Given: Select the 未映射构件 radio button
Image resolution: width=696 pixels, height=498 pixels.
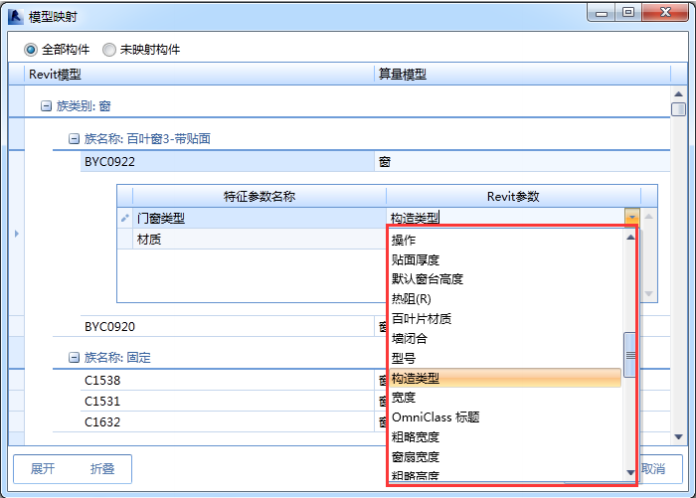Looking at the screenshot, I should point(109,49).
